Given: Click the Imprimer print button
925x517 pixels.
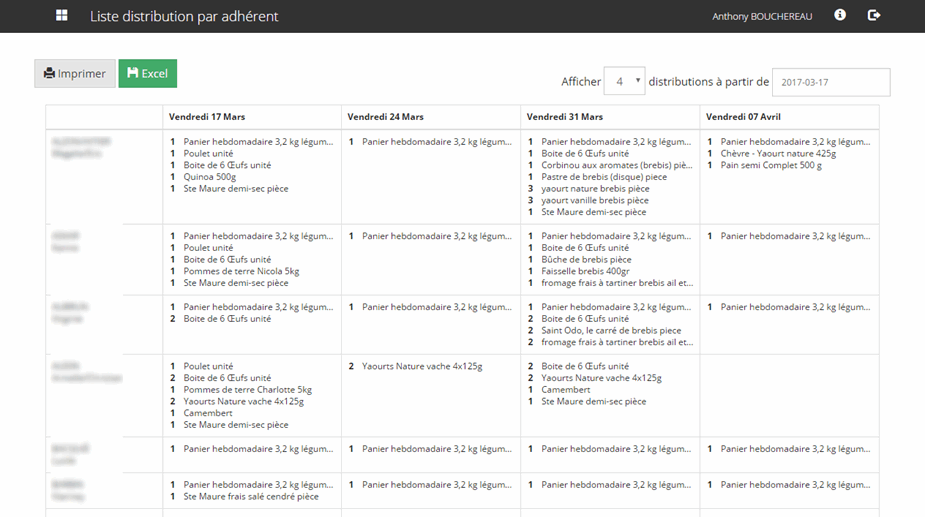Looking at the screenshot, I should click(x=75, y=74).
